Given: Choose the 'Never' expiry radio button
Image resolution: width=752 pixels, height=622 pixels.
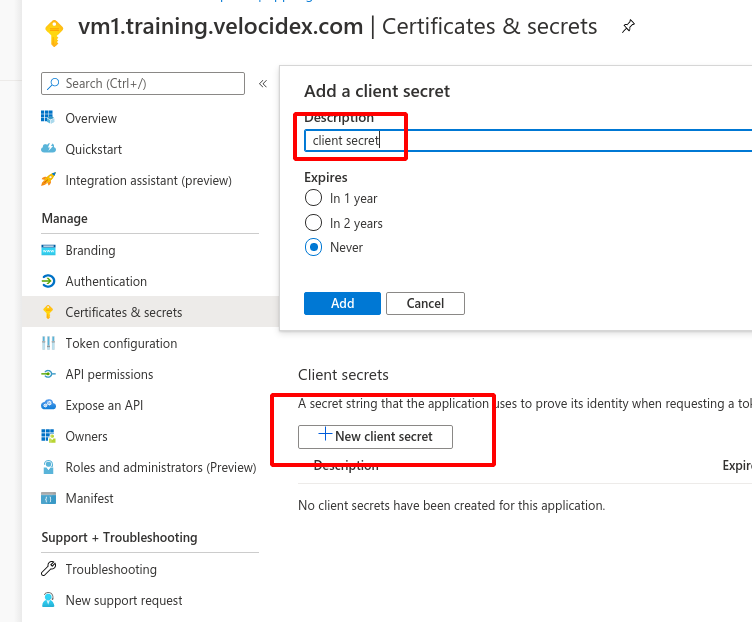Looking at the screenshot, I should [x=313, y=247].
